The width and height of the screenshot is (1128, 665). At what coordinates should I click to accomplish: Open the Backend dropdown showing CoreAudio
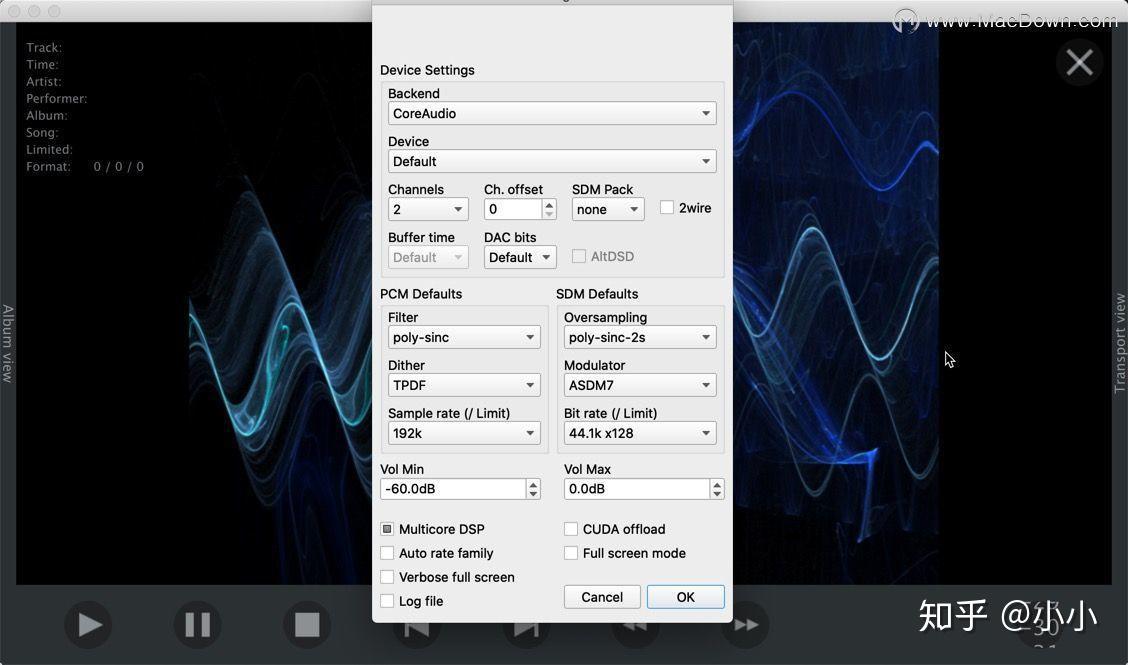pos(552,113)
